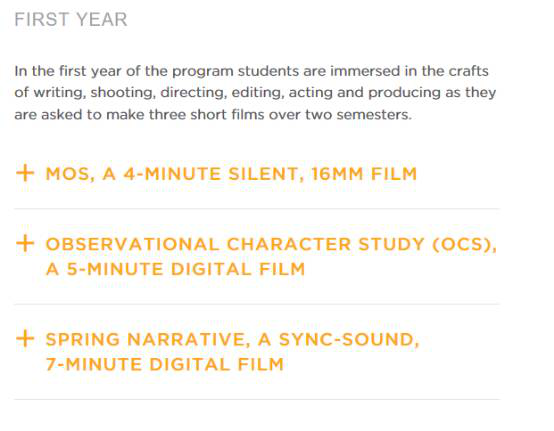Click the '(OCS),' abbreviation in the title
554x431 pixels.
click(464, 244)
